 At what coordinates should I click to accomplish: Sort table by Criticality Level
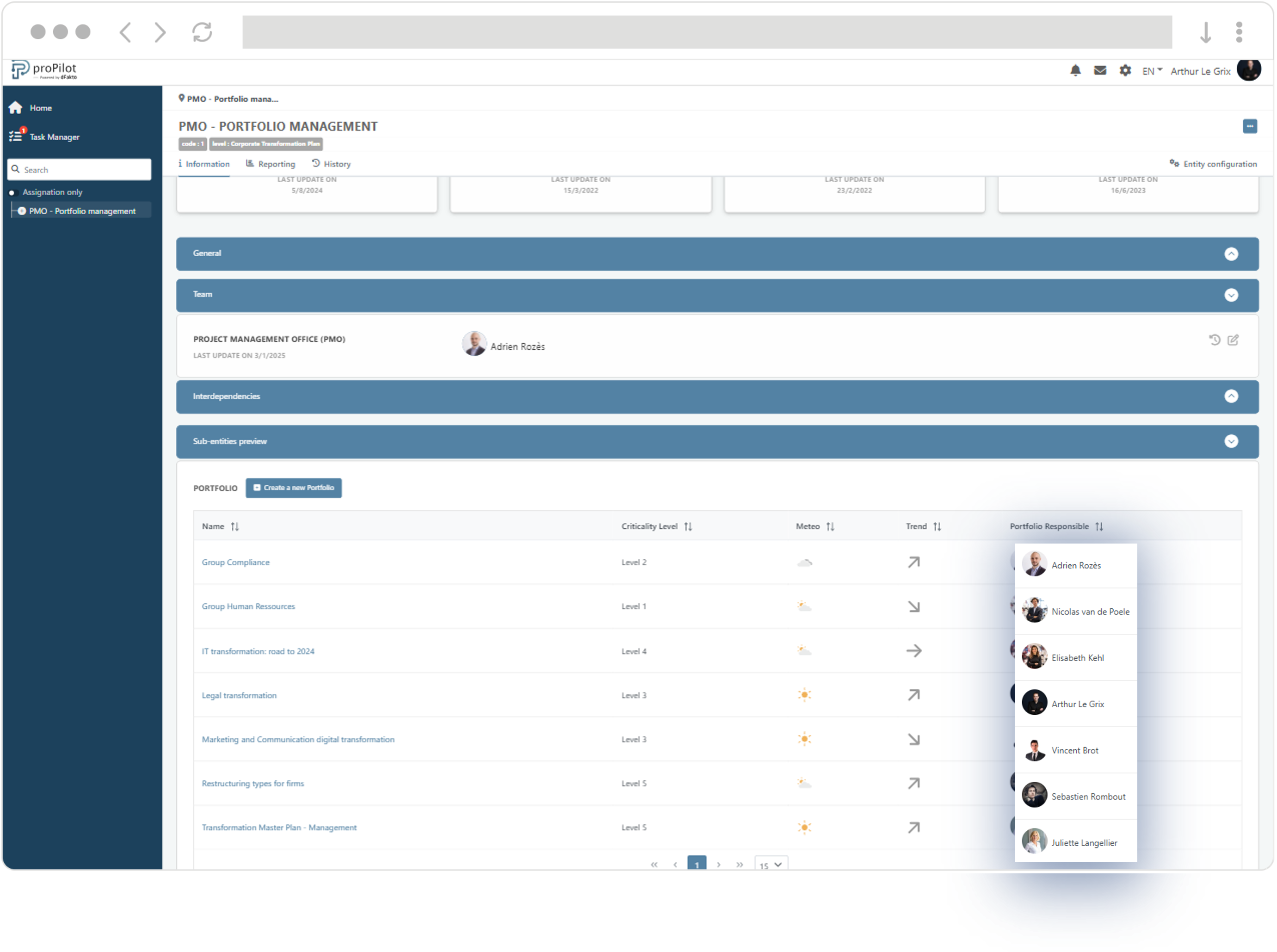click(x=688, y=527)
